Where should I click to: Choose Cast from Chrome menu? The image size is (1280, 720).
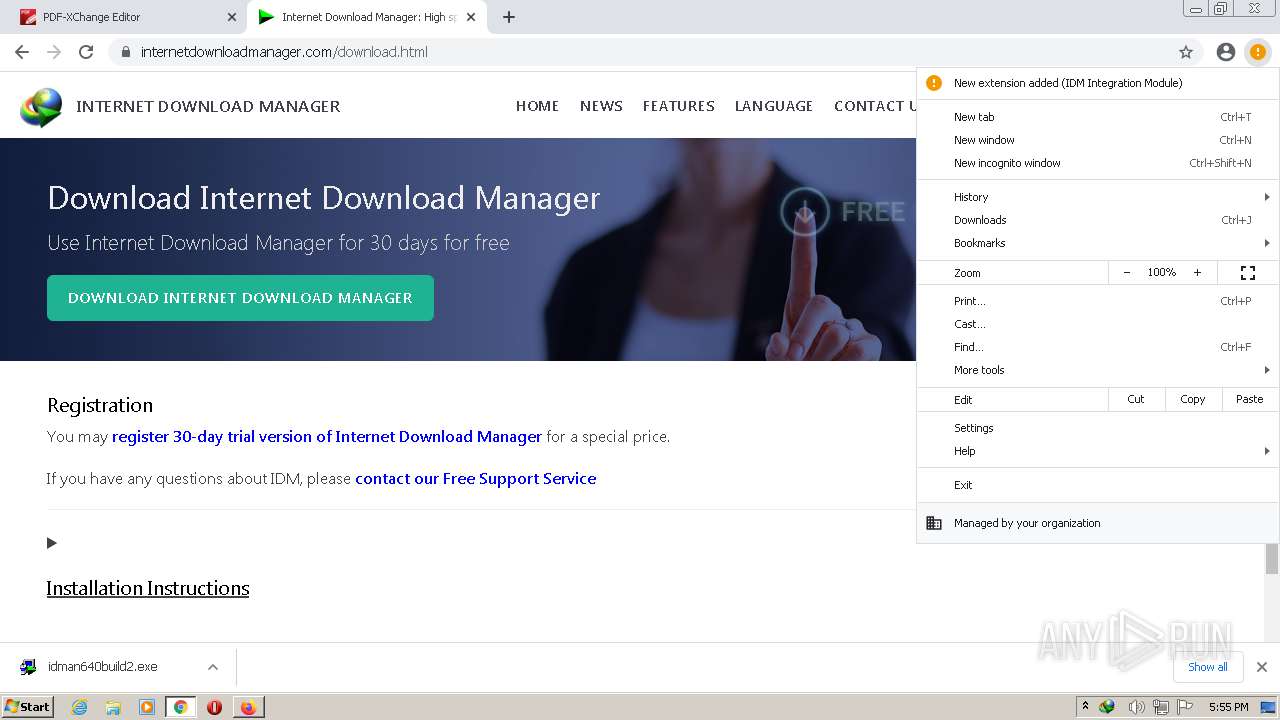1098,324
